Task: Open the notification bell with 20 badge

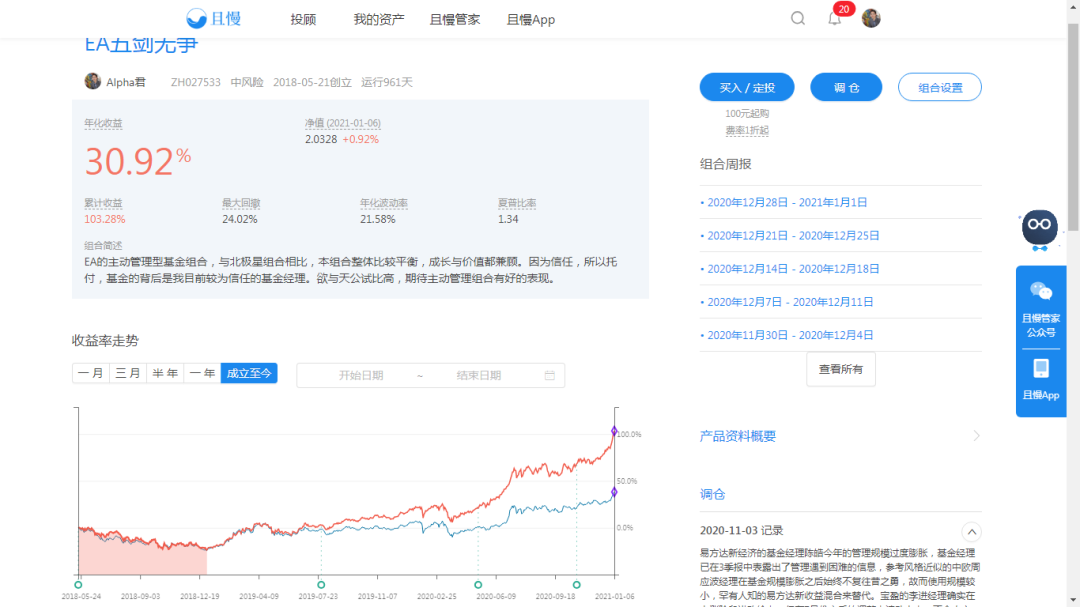Action: tap(835, 18)
